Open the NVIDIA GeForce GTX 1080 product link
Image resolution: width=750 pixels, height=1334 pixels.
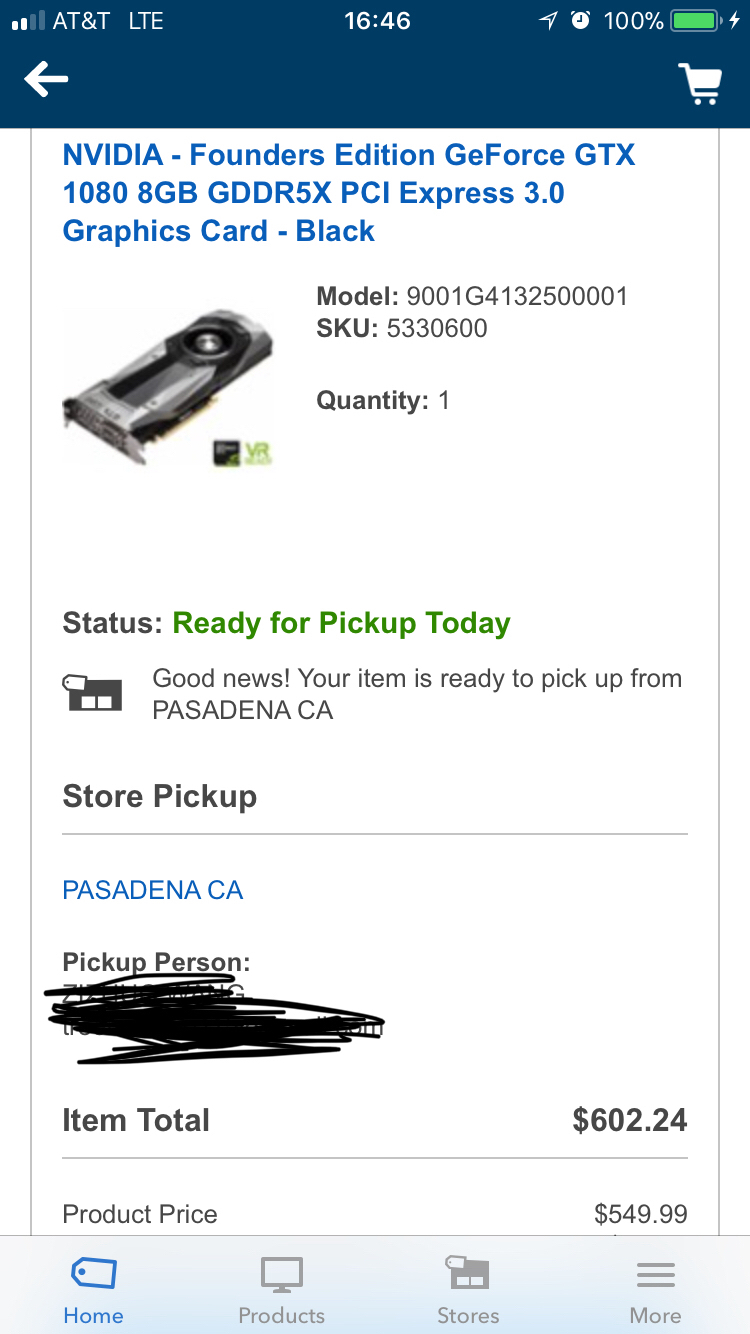tap(349, 193)
